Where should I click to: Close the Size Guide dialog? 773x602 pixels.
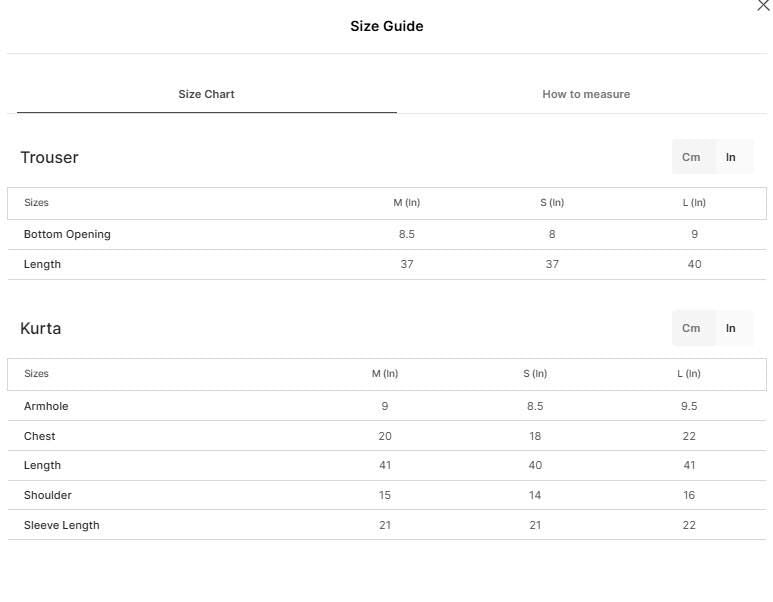pos(763,5)
